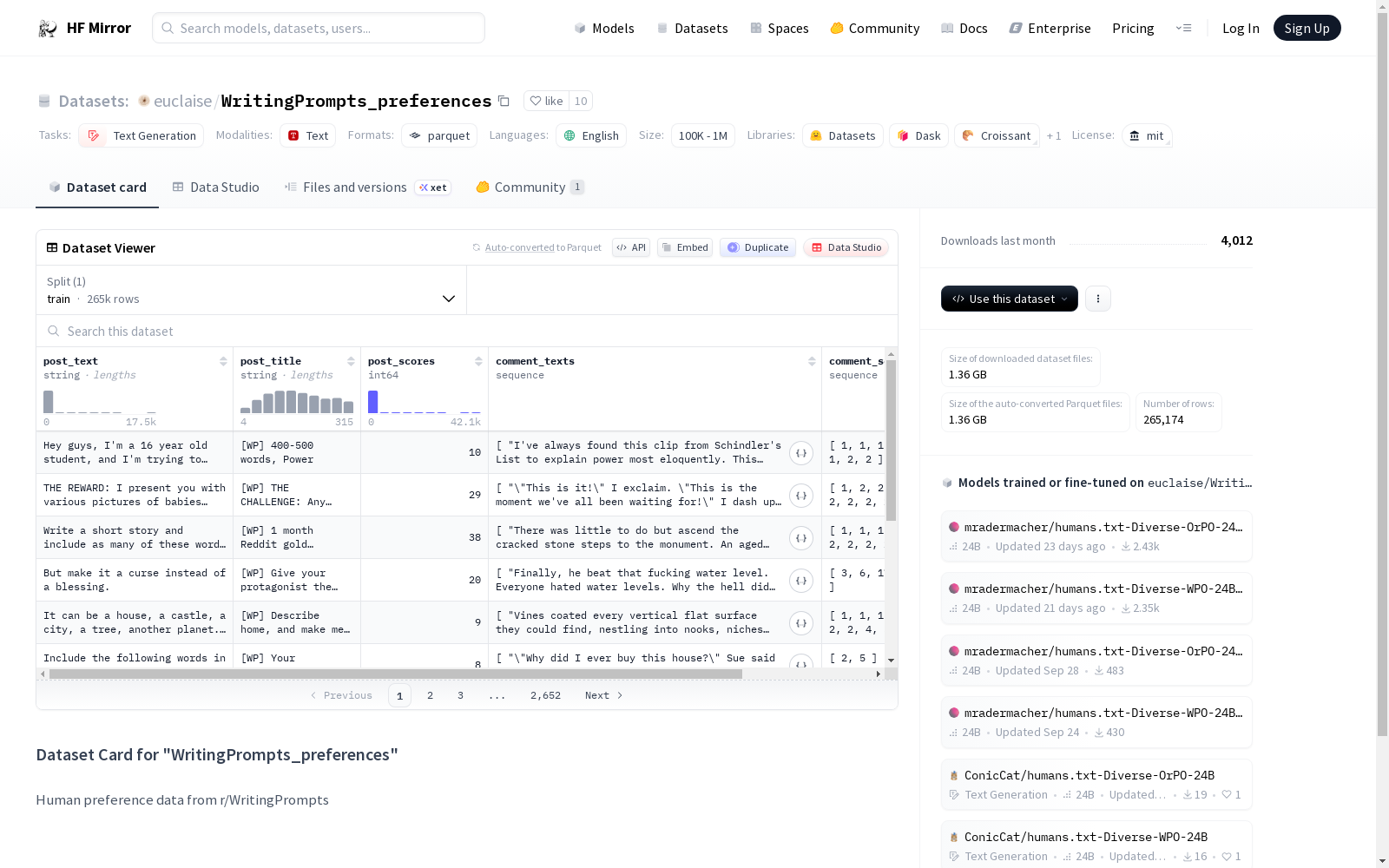This screenshot has width=1389, height=868.
Task: Click the Search this dataset field
Action: pyautogui.click(x=467, y=331)
